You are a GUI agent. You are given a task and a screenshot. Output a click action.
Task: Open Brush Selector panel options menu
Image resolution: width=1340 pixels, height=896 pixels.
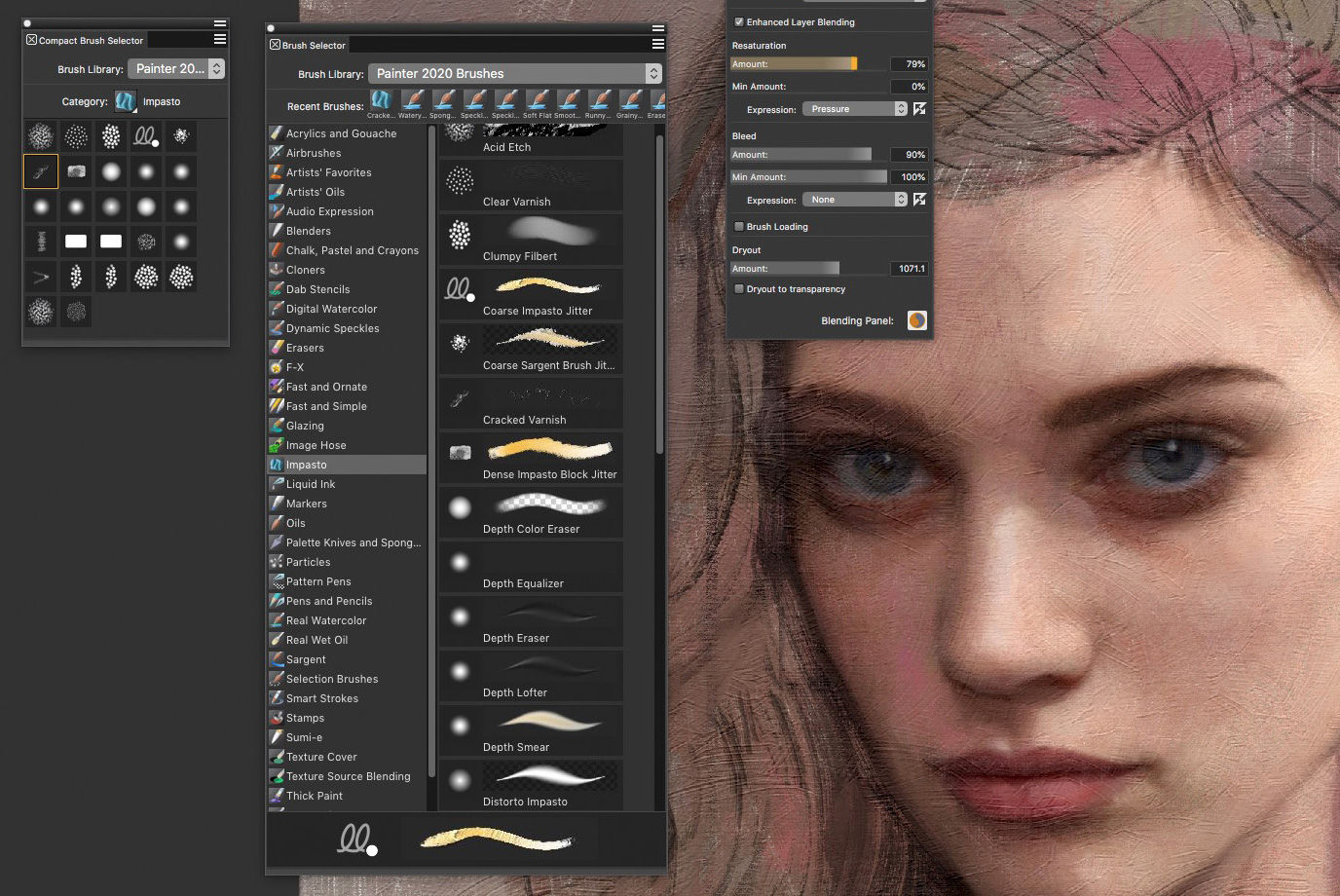pyautogui.click(x=657, y=44)
